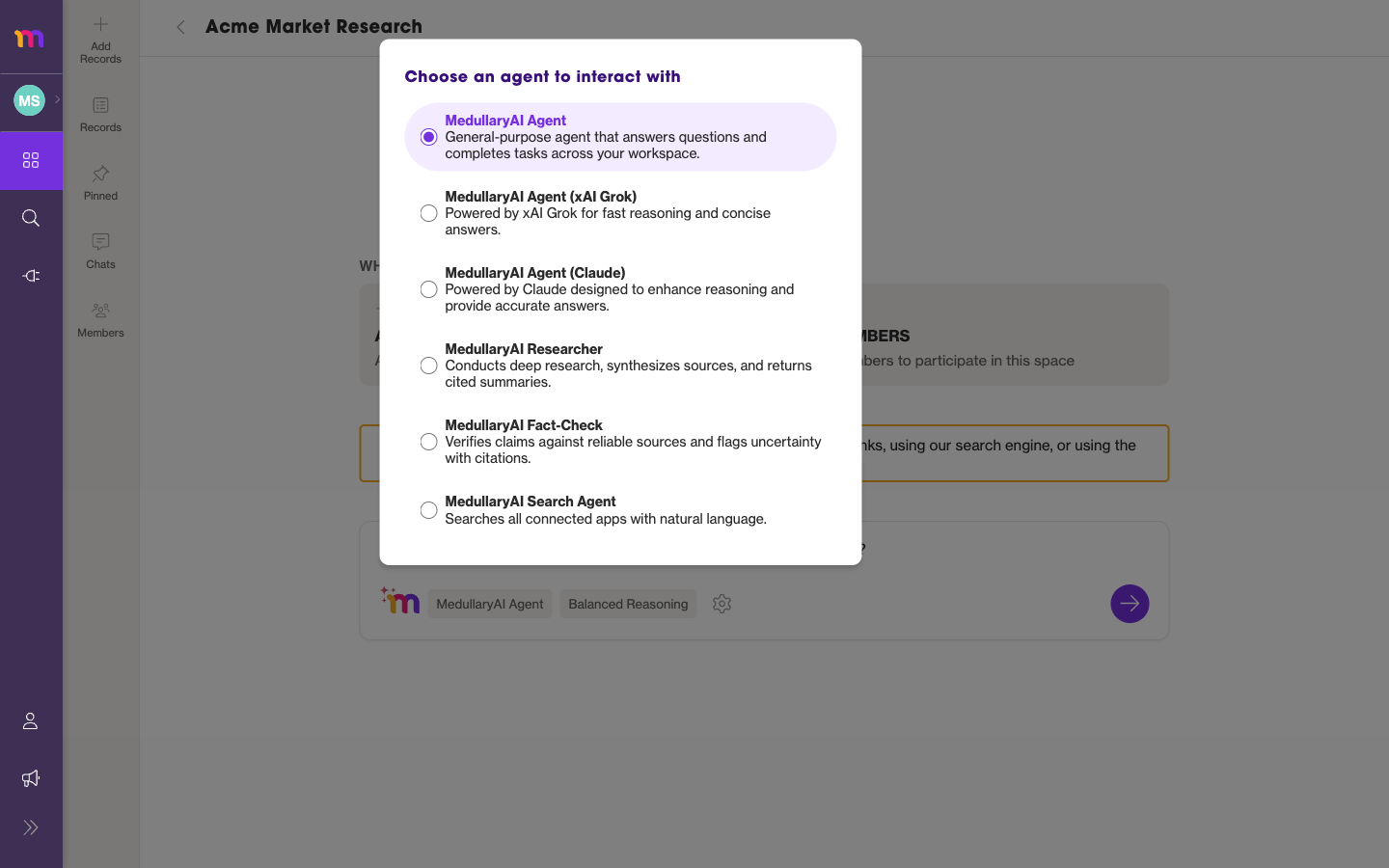The image size is (1389, 868).
Task: Click 'Conducts deep research' description text
Action: 628,373
